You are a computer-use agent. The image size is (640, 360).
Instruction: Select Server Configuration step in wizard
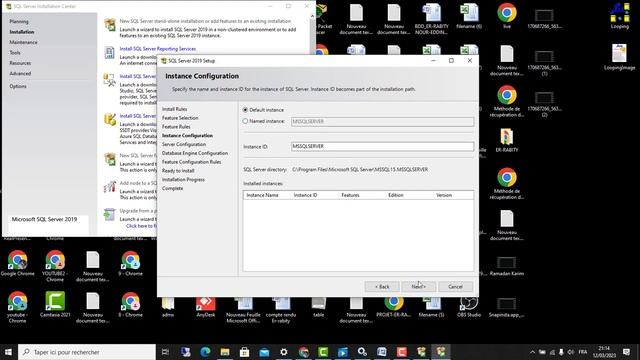[x=184, y=144]
